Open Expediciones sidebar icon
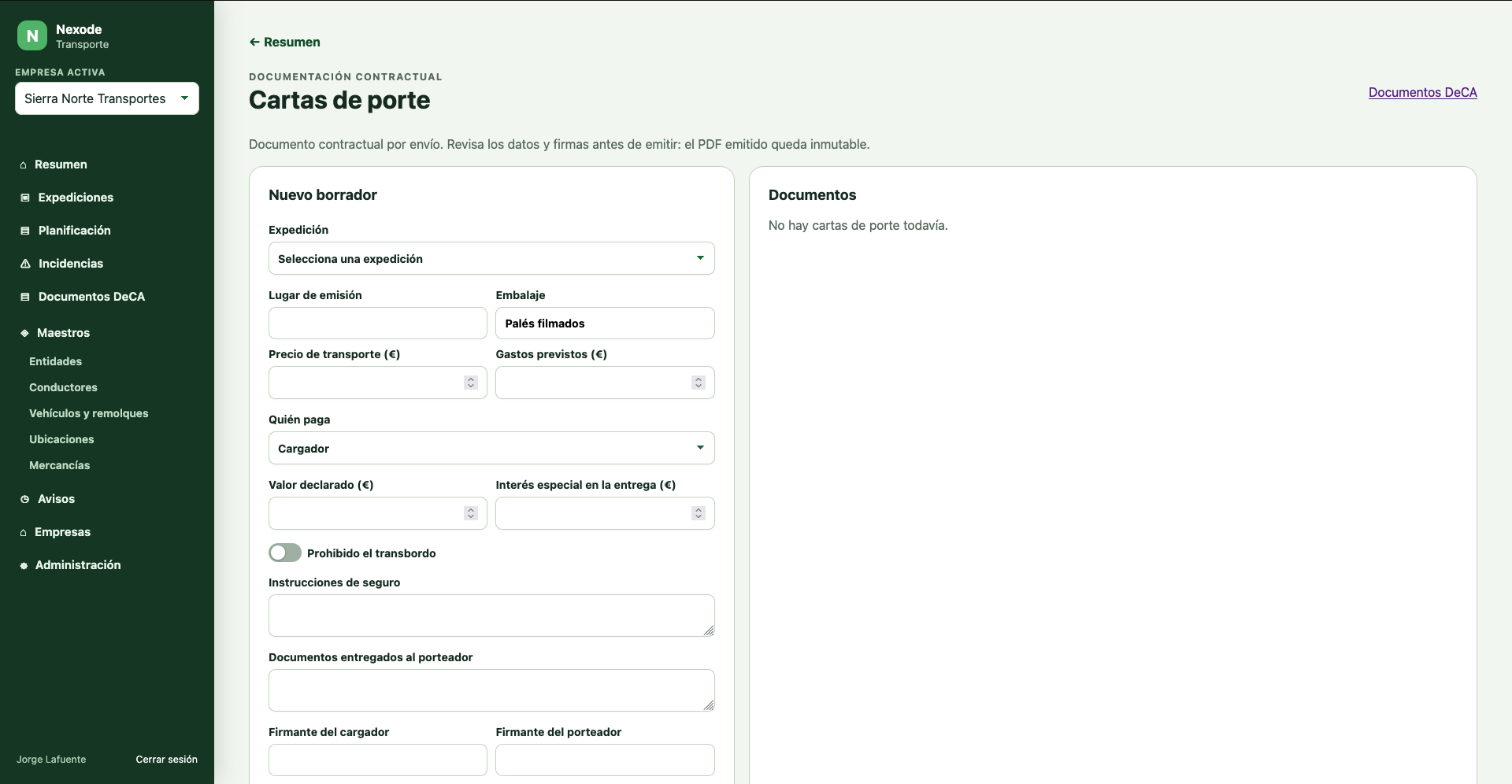The image size is (1512, 784). tap(25, 198)
